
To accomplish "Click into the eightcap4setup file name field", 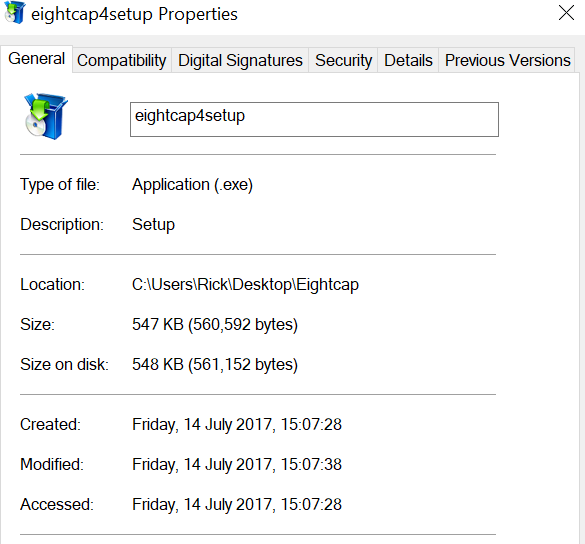I will tap(314, 119).
